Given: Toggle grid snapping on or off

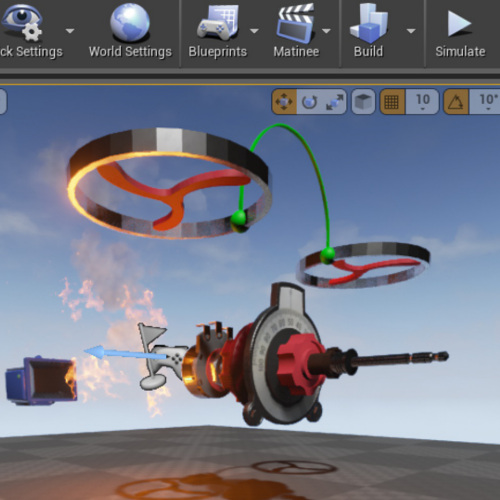Looking at the screenshot, I should tap(392, 102).
